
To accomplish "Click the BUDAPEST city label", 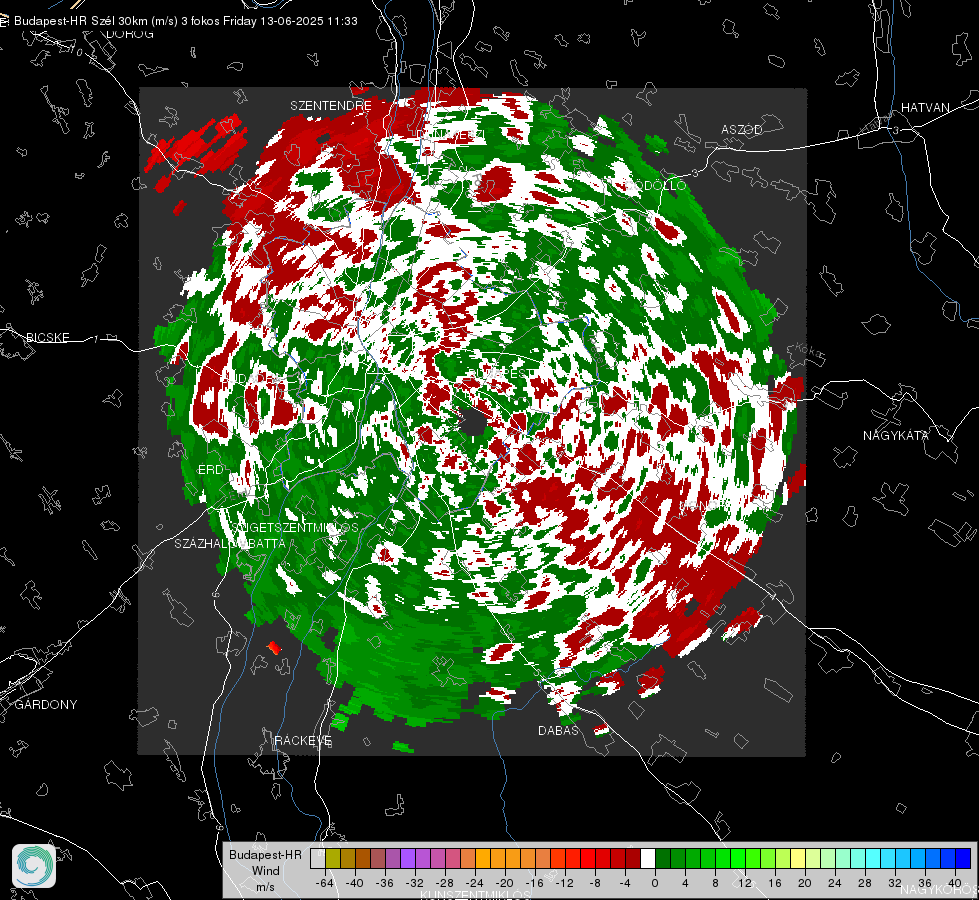I will tap(501, 373).
